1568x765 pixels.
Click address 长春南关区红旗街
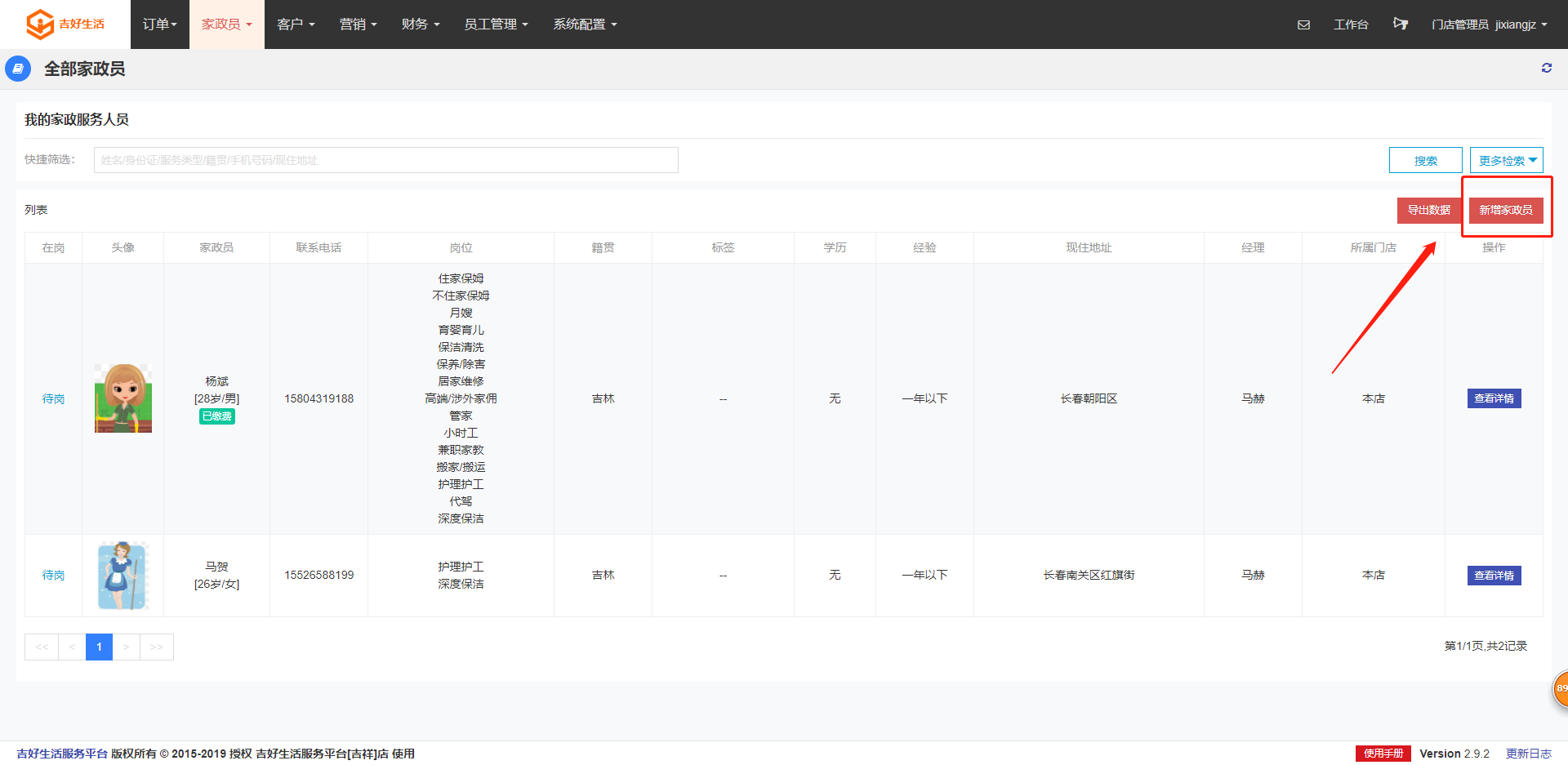pyautogui.click(x=1089, y=576)
